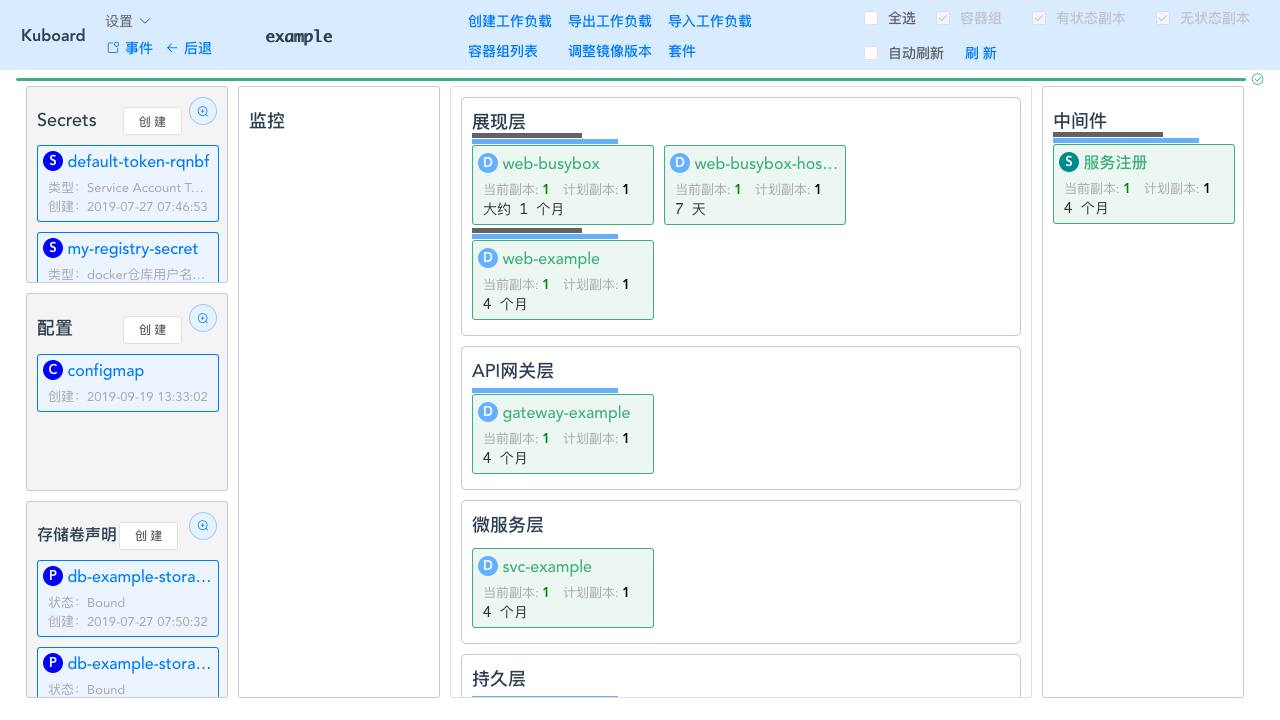Check the 全选 checkbox

[x=870, y=18]
